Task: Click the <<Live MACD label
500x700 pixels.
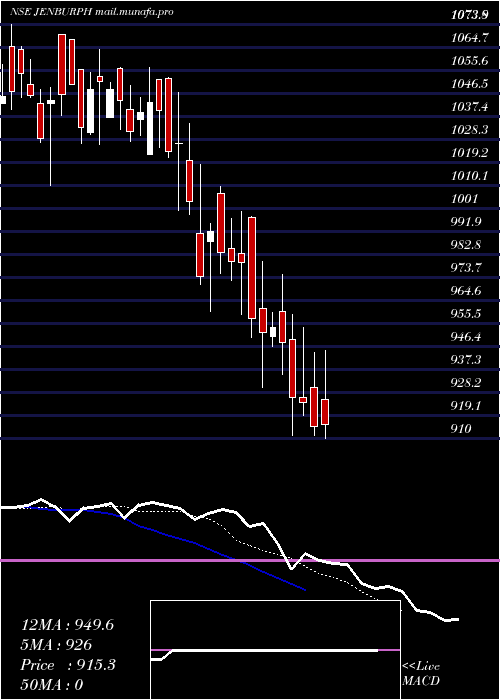Action: click(421, 674)
